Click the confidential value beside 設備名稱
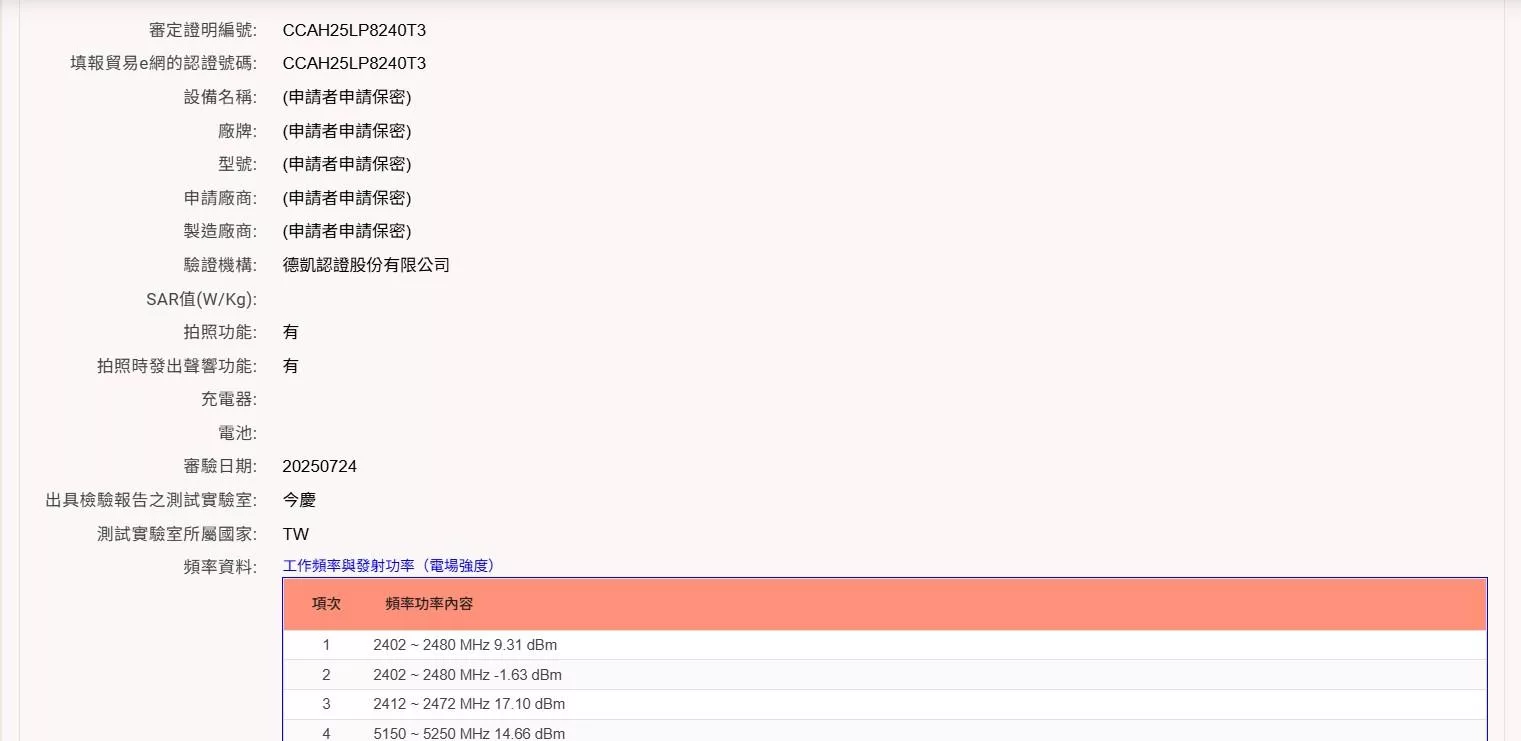The height and width of the screenshot is (741, 1521). (347, 97)
